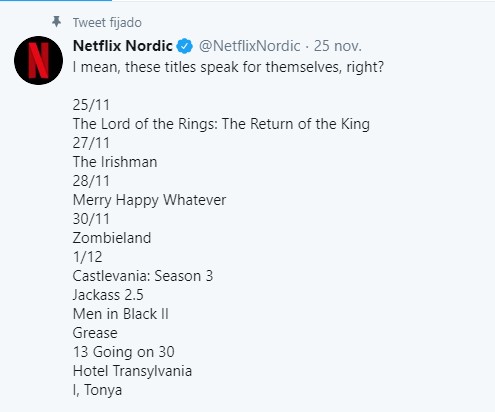Open the Netflix Nordic profile name
Image resolution: width=495 pixels, height=412 pixels.
[122, 46]
